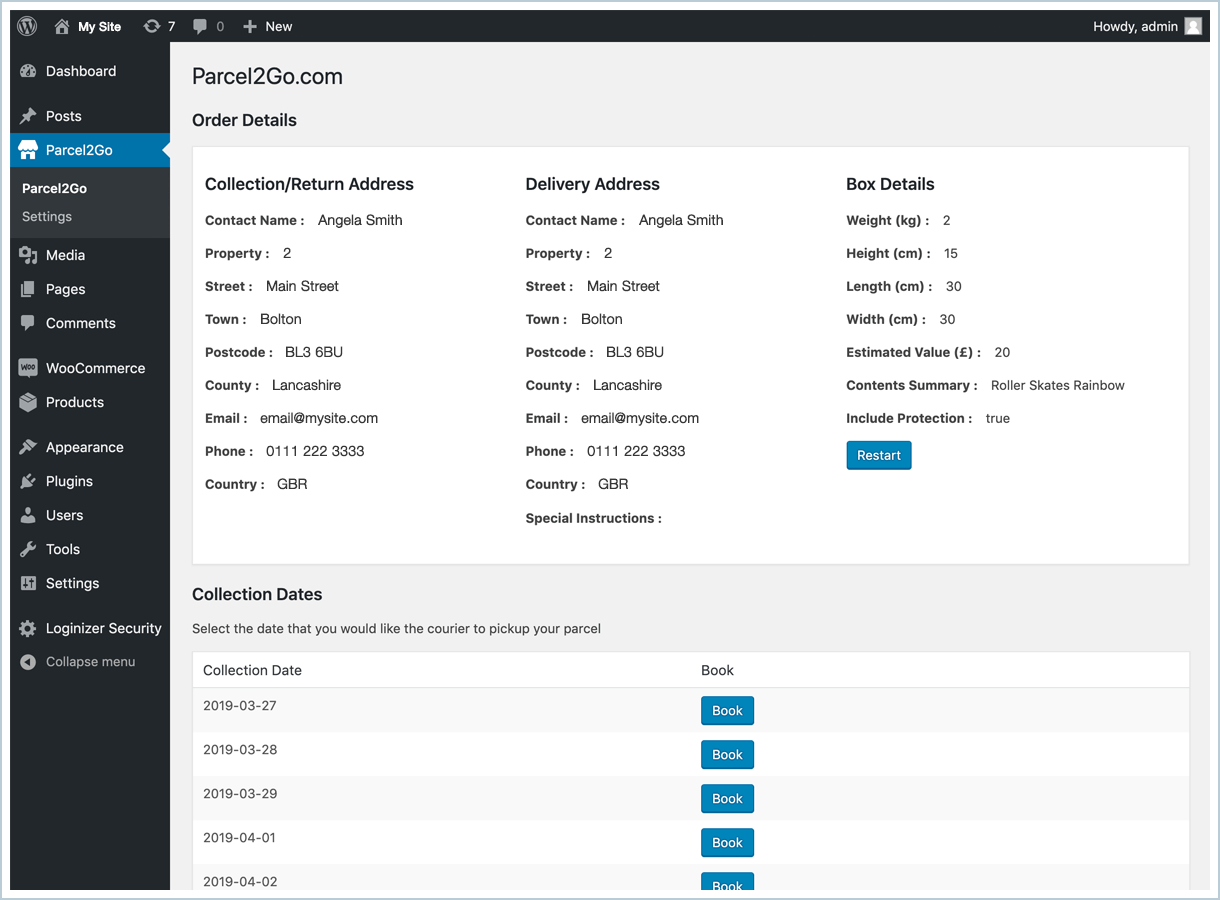Click the email@mysite.com delivery email text
Viewport: 1220px width, 900px height.
640,418
